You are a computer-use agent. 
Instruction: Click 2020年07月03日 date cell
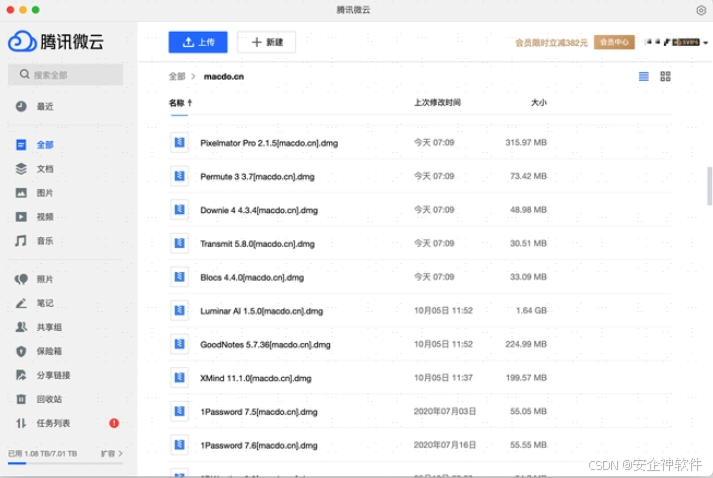coord(445,411)
